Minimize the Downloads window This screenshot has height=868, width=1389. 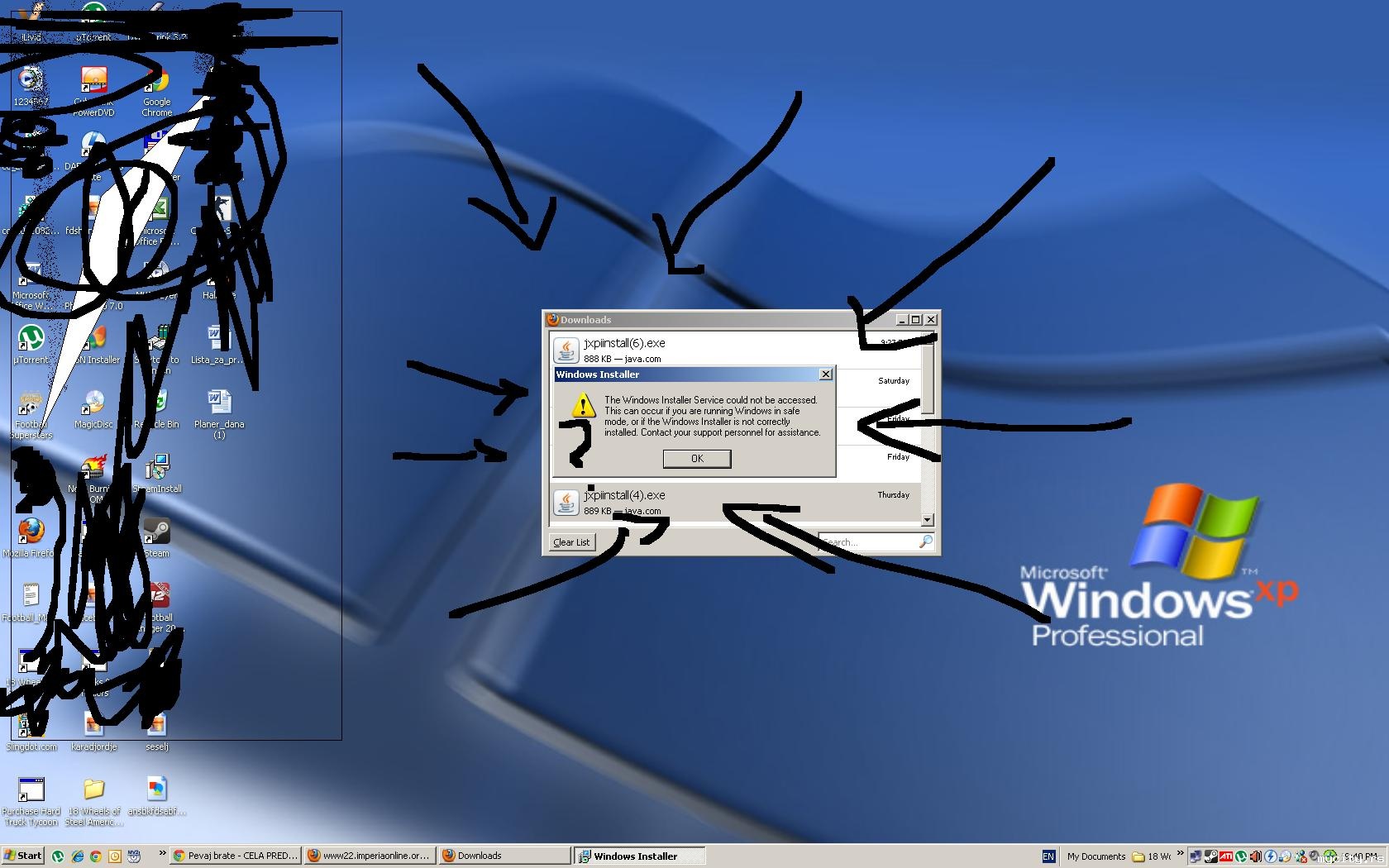point(902,320)
